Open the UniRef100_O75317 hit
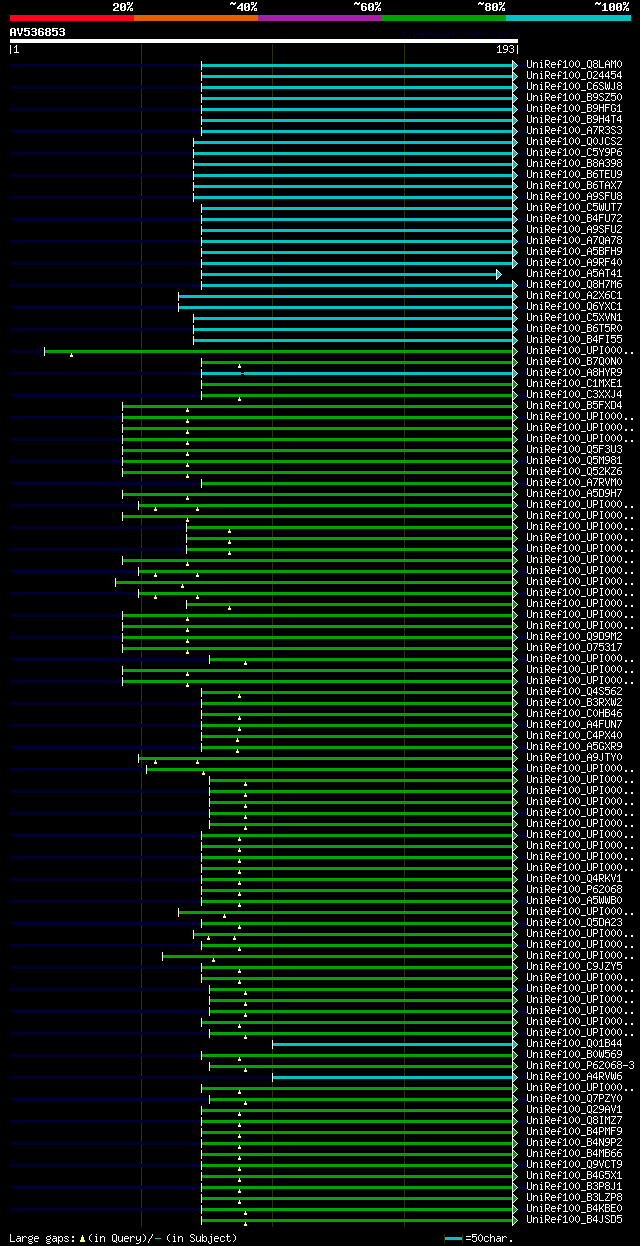Viewport: 640px width, 1246px height. pyautogui.click(x=574, y=647)
